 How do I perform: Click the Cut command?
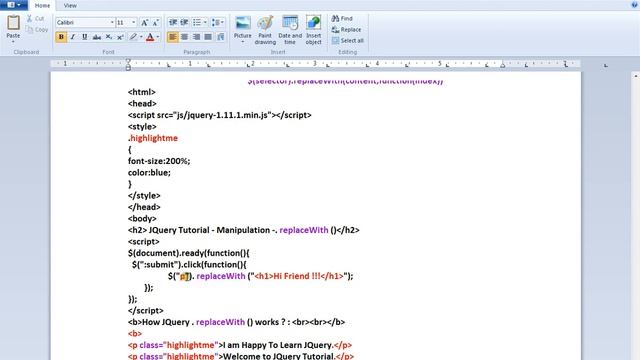point(36,18)
